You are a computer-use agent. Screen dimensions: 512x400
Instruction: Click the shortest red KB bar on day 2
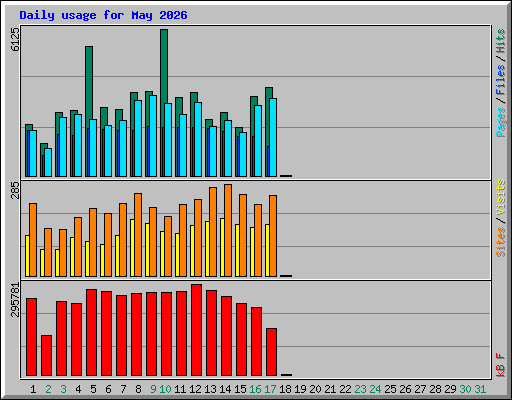(47, 355)
